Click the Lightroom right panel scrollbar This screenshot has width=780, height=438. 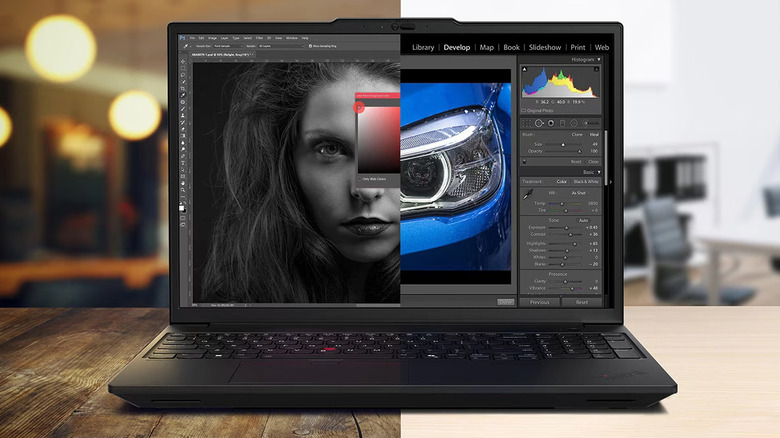pos(606,159)
